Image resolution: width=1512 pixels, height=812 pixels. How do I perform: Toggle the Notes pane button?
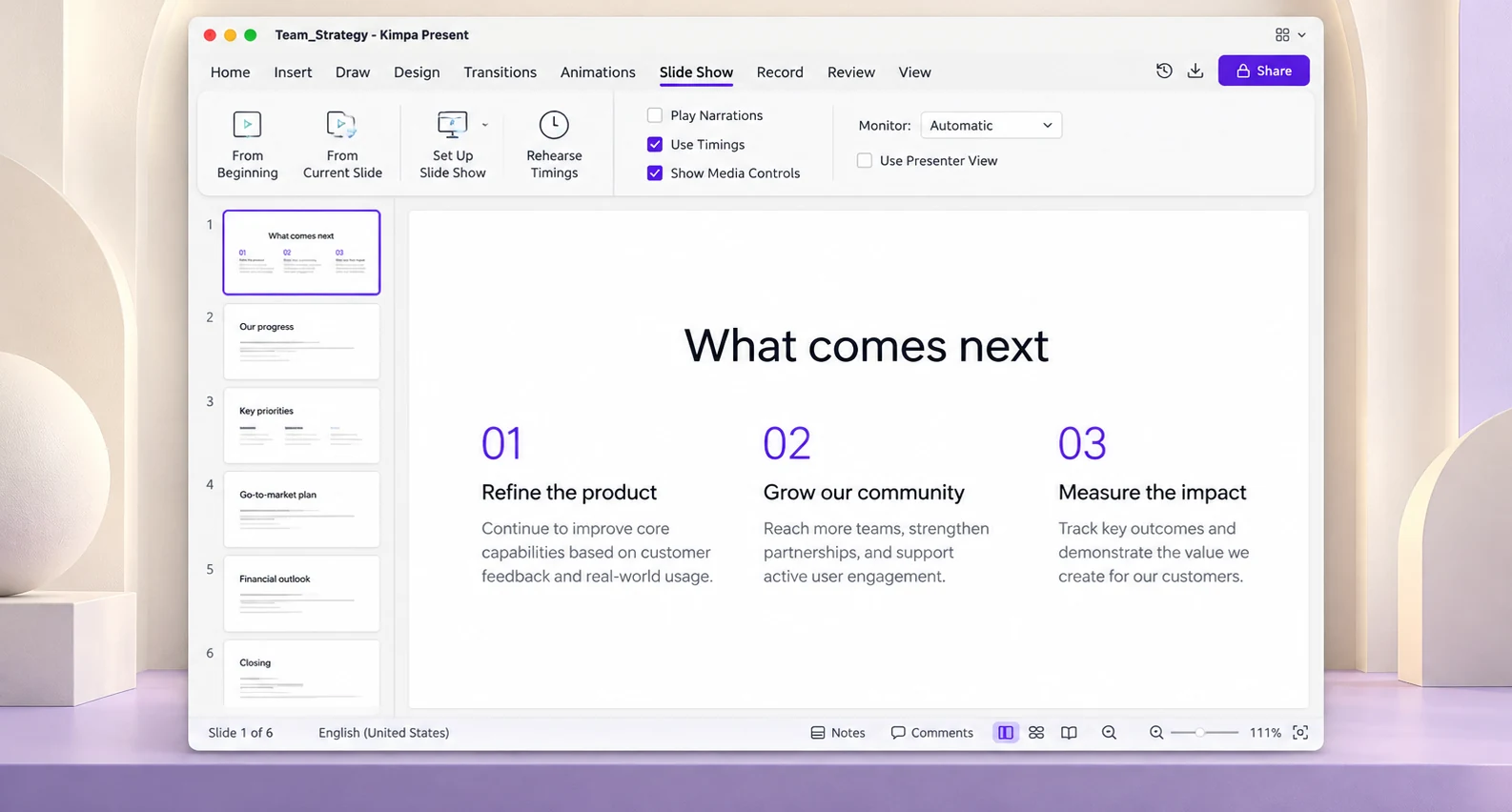pyautogui.click(x=838, y=733)
